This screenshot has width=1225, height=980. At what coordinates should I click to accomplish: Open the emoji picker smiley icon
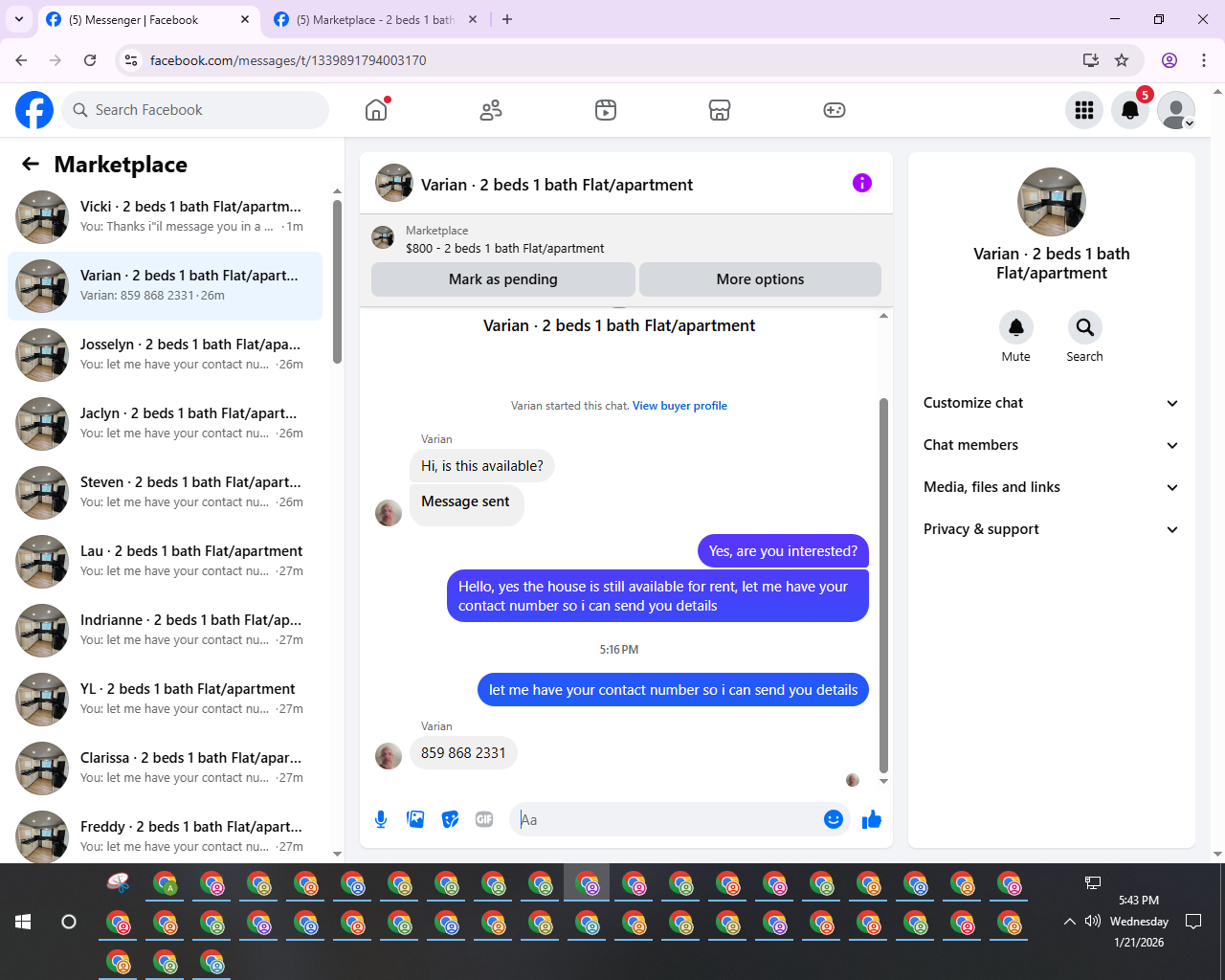pos(834,819)
